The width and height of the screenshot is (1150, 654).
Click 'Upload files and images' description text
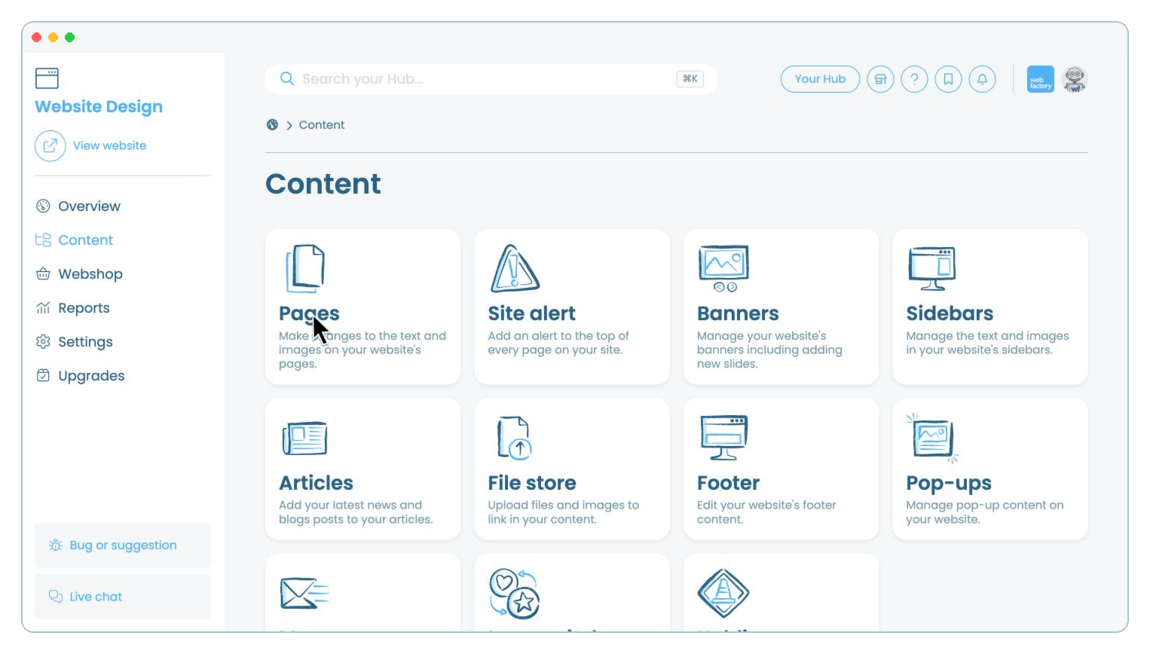click(563, 512)
